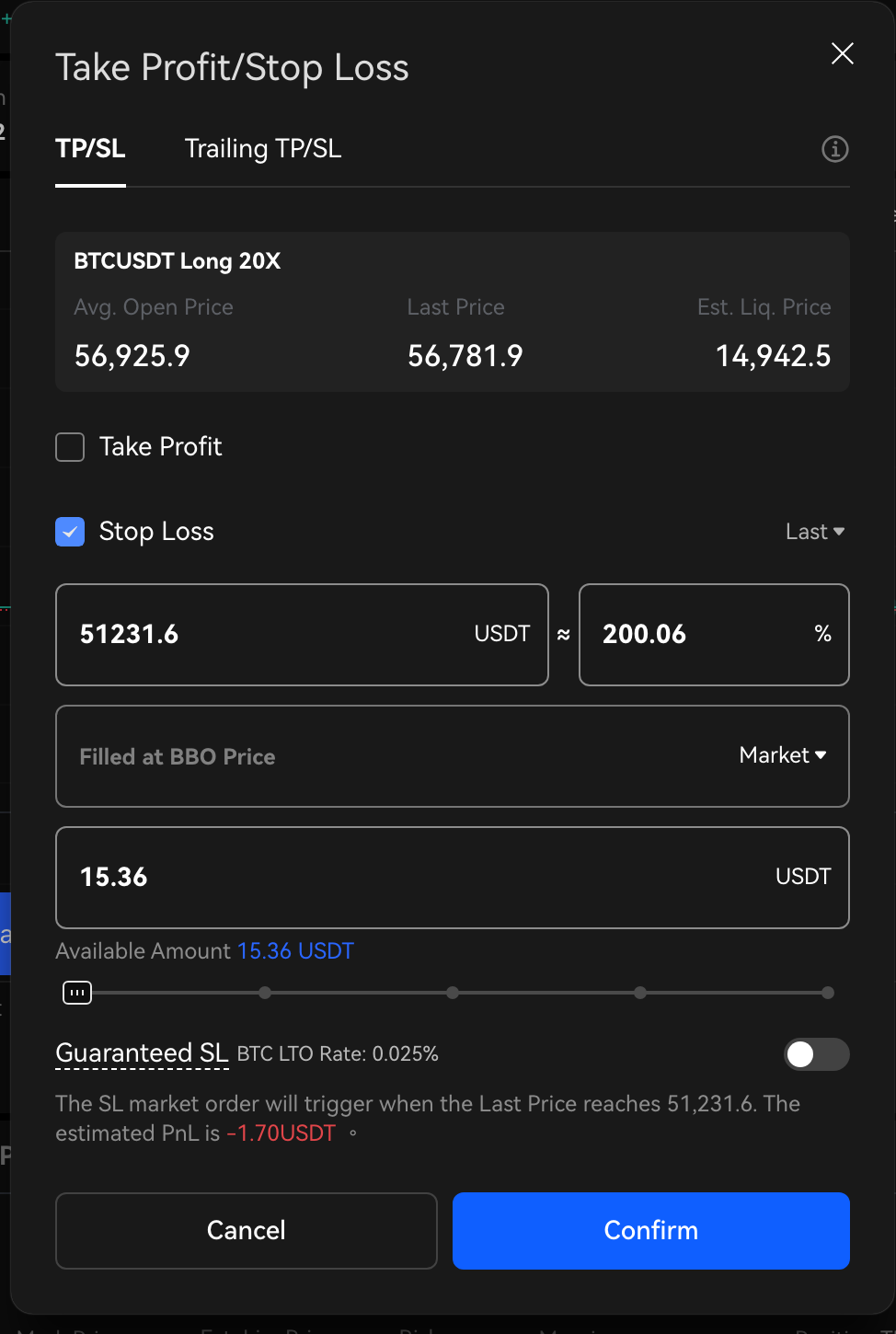Screen dimensions: 896x1334
Task: Open the Last trigger price dropdown
Action: (815, 532)
